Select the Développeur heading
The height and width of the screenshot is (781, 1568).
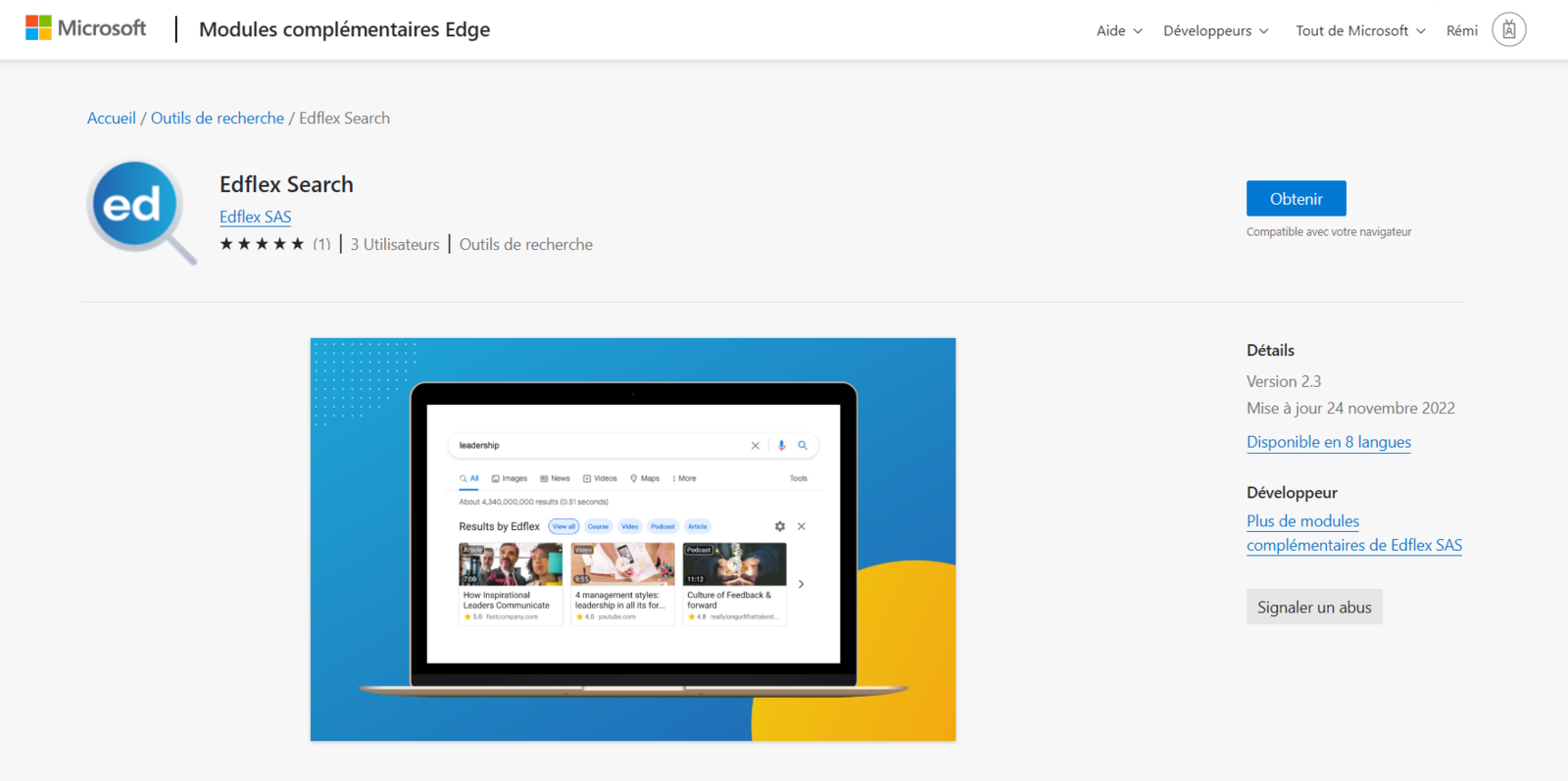(x=1292, y=492)
